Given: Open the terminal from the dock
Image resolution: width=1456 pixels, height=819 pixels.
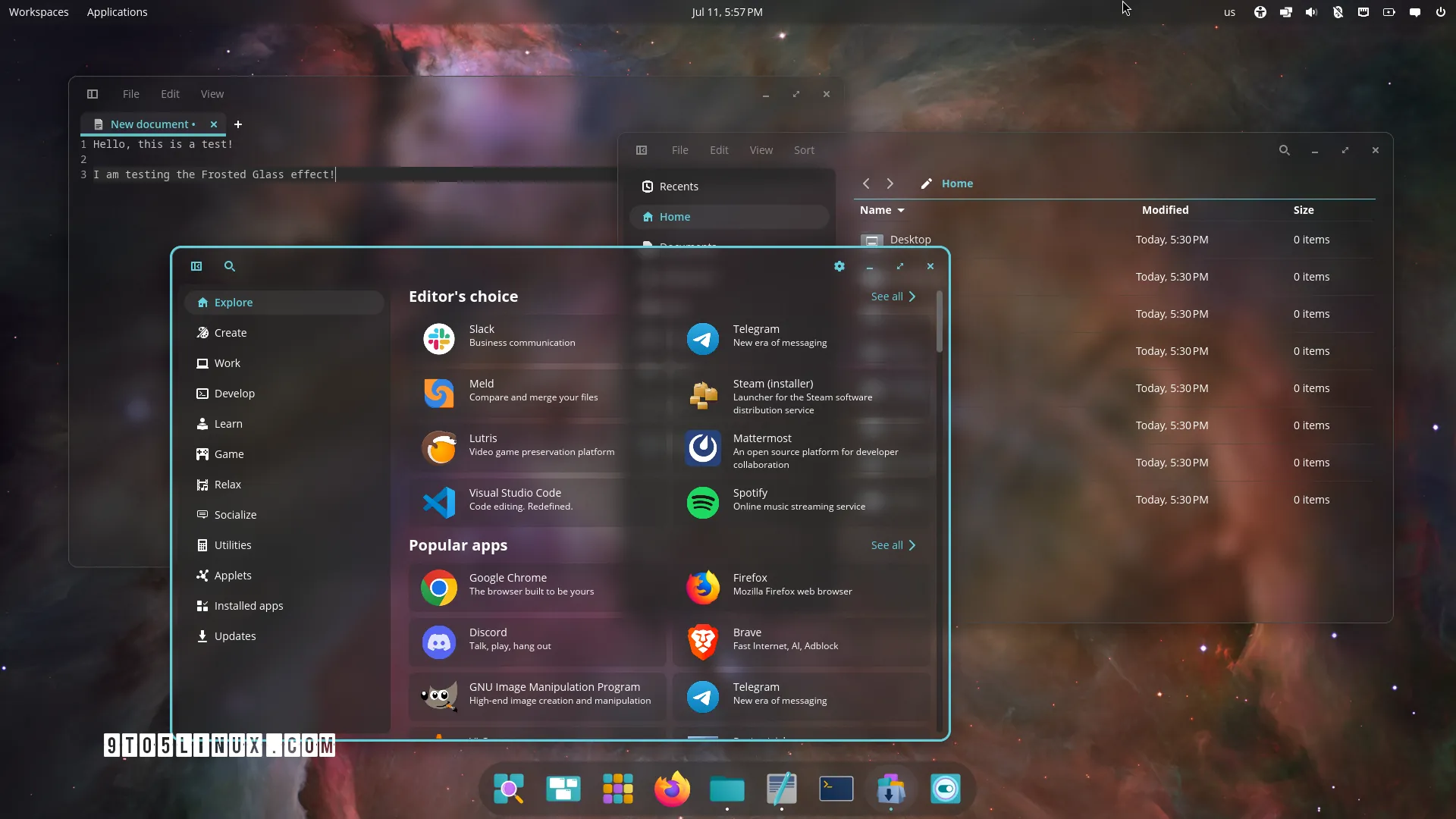Looking at the screenshot, I should click(836, 789).
